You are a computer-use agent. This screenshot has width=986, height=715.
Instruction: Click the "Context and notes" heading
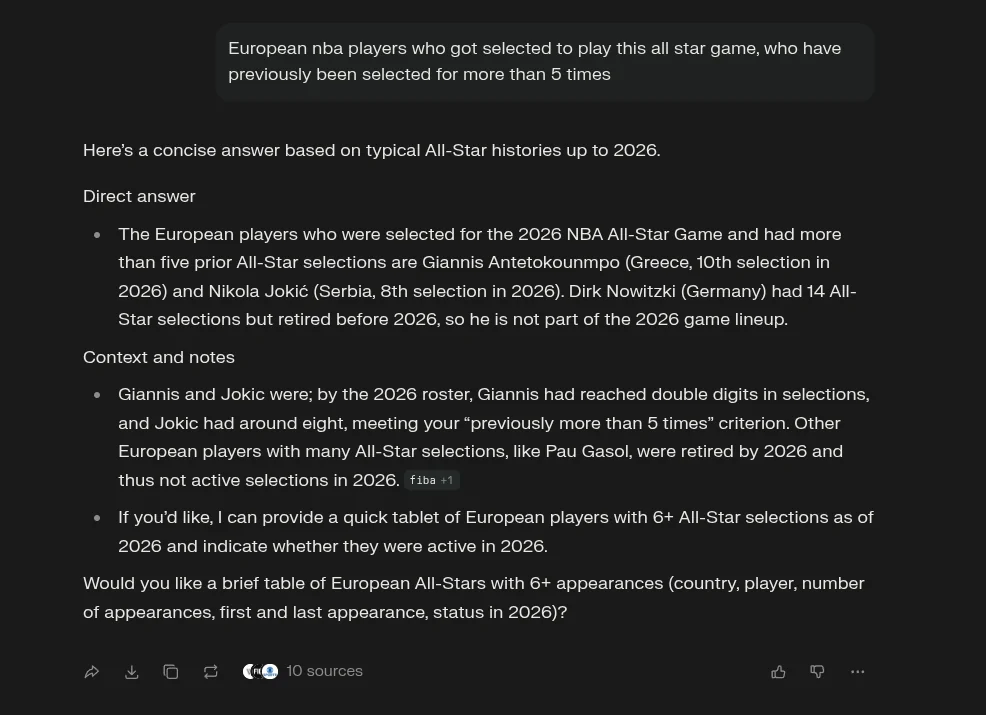(159, 357)
